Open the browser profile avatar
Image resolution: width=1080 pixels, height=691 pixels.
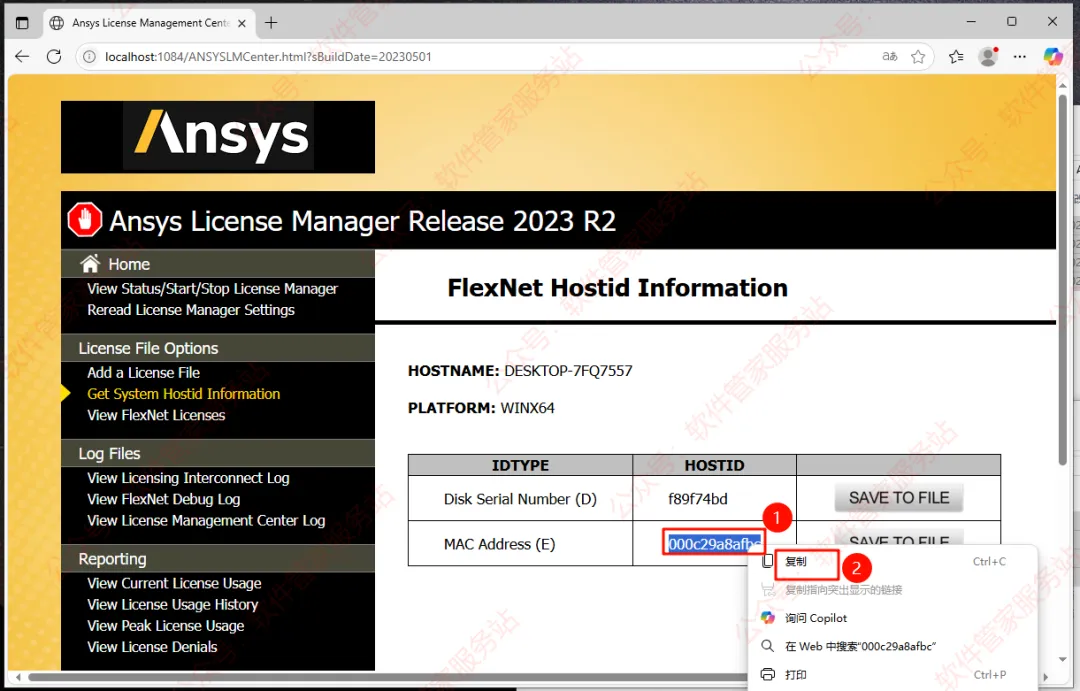pos(988,56)
